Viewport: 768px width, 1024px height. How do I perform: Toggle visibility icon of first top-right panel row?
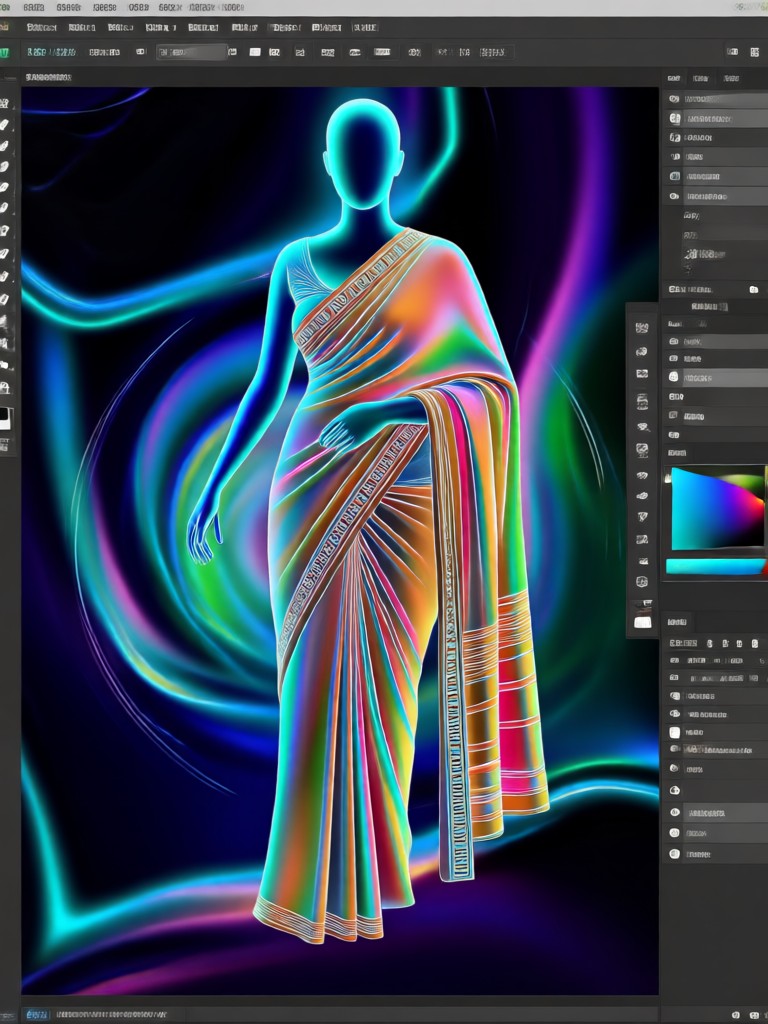tap(674, 99)
